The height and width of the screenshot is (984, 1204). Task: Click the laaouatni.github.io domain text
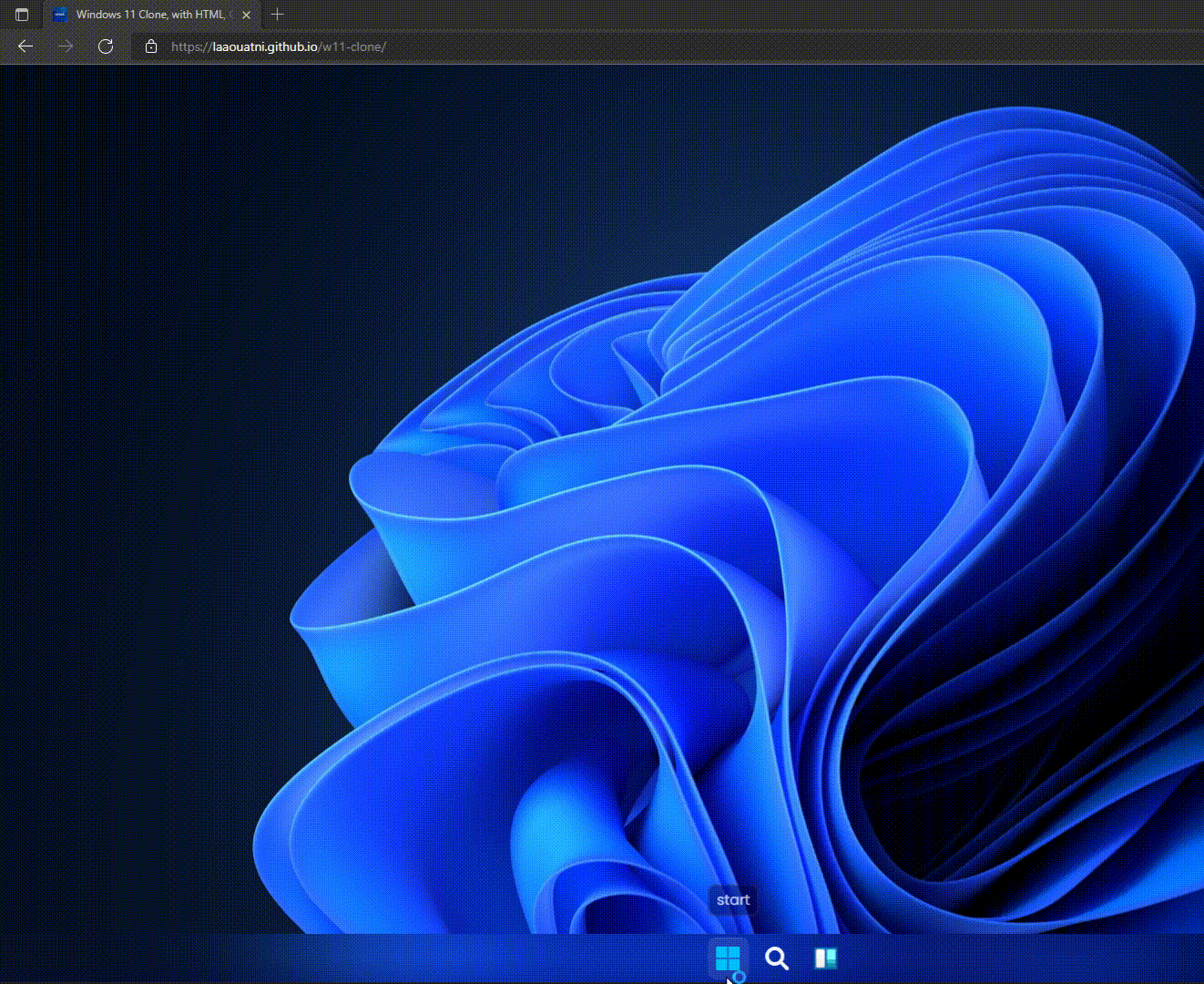click(265, 46)
